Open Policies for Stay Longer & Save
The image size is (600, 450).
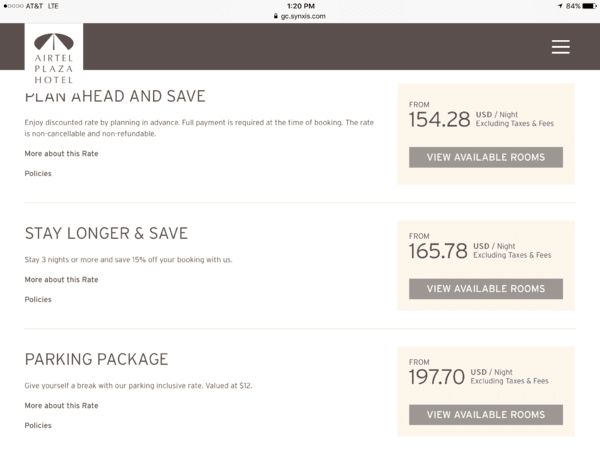38,299
